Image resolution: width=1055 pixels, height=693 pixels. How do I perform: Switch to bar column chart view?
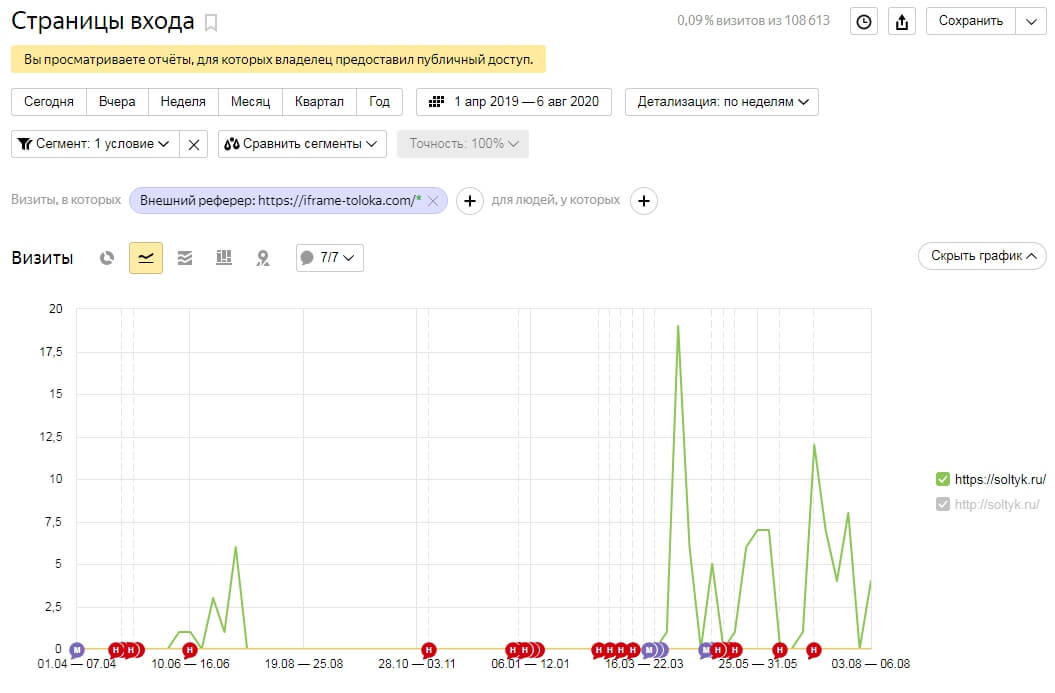coord(224,258)
